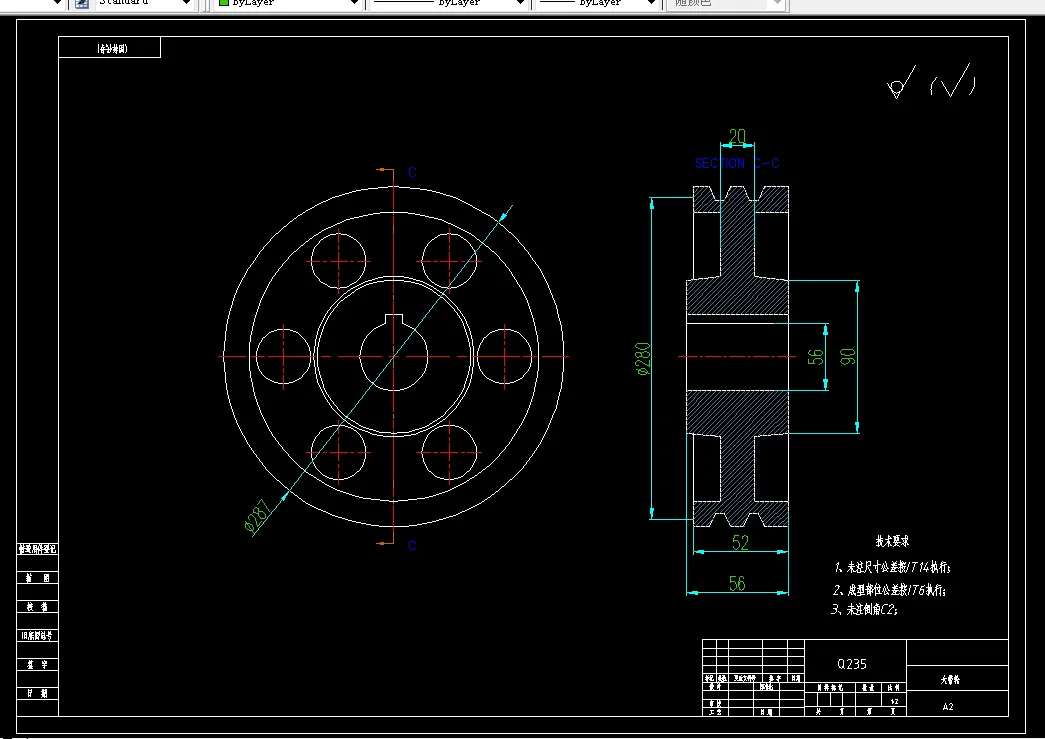
Task: Select the keyway notch on the bore
Action: (x=394, y=319)
